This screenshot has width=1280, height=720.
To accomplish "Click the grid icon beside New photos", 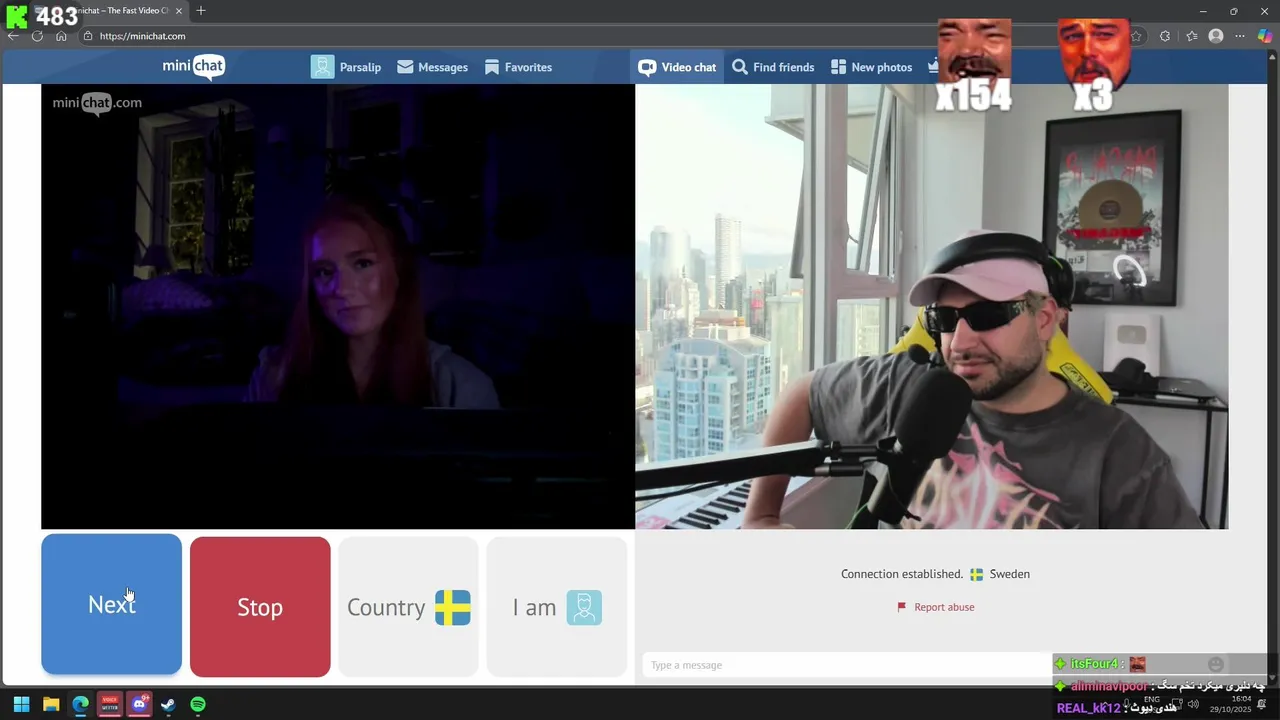I will [x=838, y=67].
